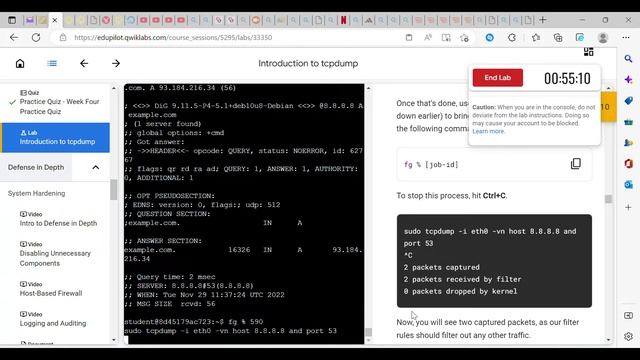Collapse the Defense in Depth section
The image size is (640, 360).
coord(96,167)
